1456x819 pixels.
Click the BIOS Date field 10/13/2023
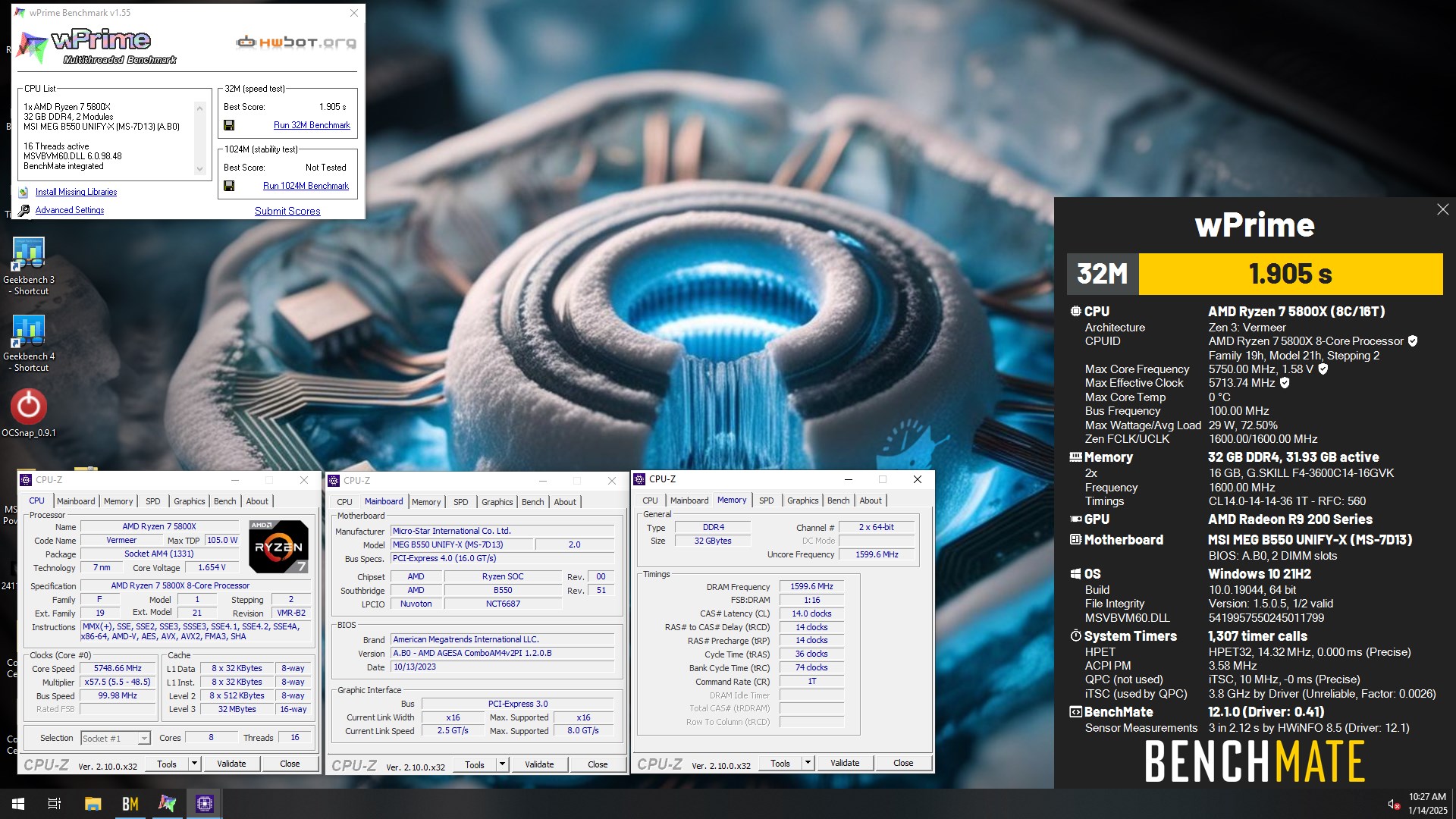pyautogui.click(x=503, y=667)
